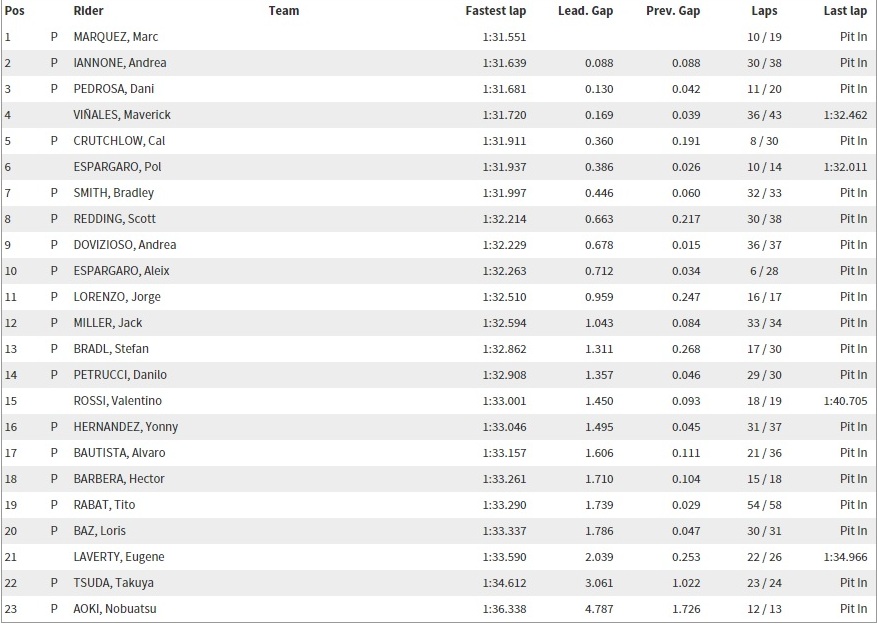The image size is (877, 624).
Task: Click the Team column header
Action: pyautogui.click(x=284, y=11)
